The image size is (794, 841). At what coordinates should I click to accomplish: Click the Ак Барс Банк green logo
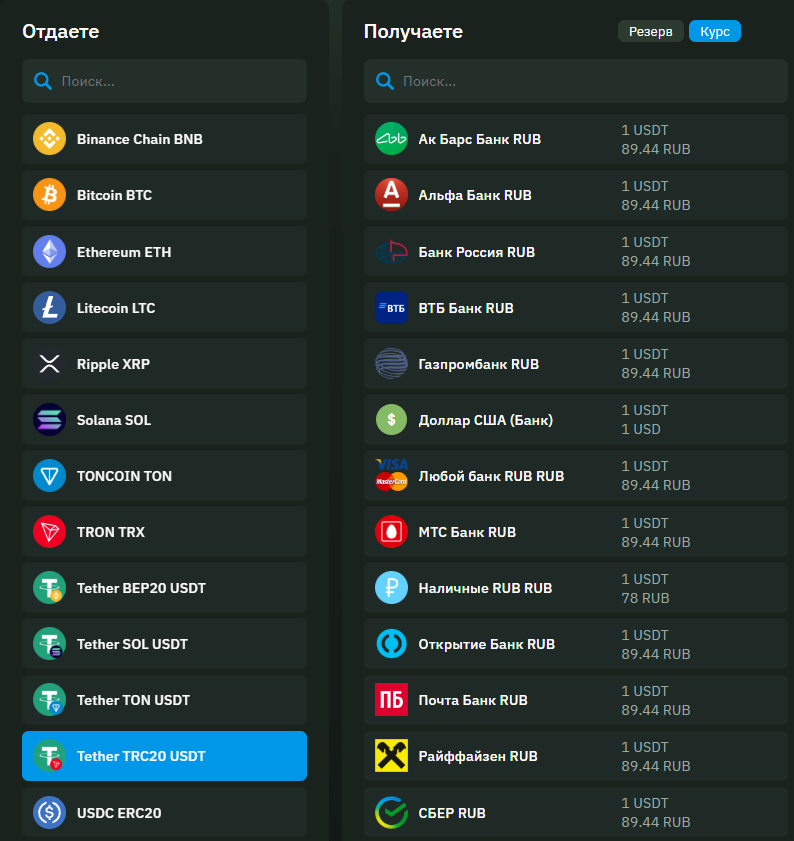point(391,139)
